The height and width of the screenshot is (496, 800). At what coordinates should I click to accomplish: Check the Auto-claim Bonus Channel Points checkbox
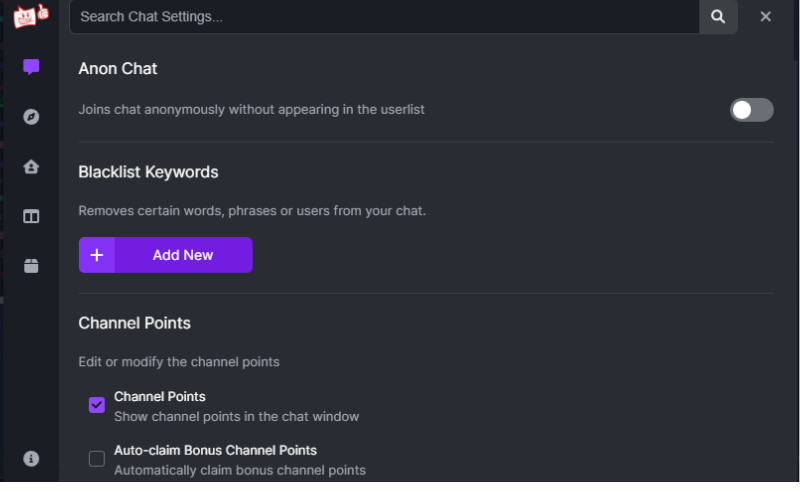(96, 459)
